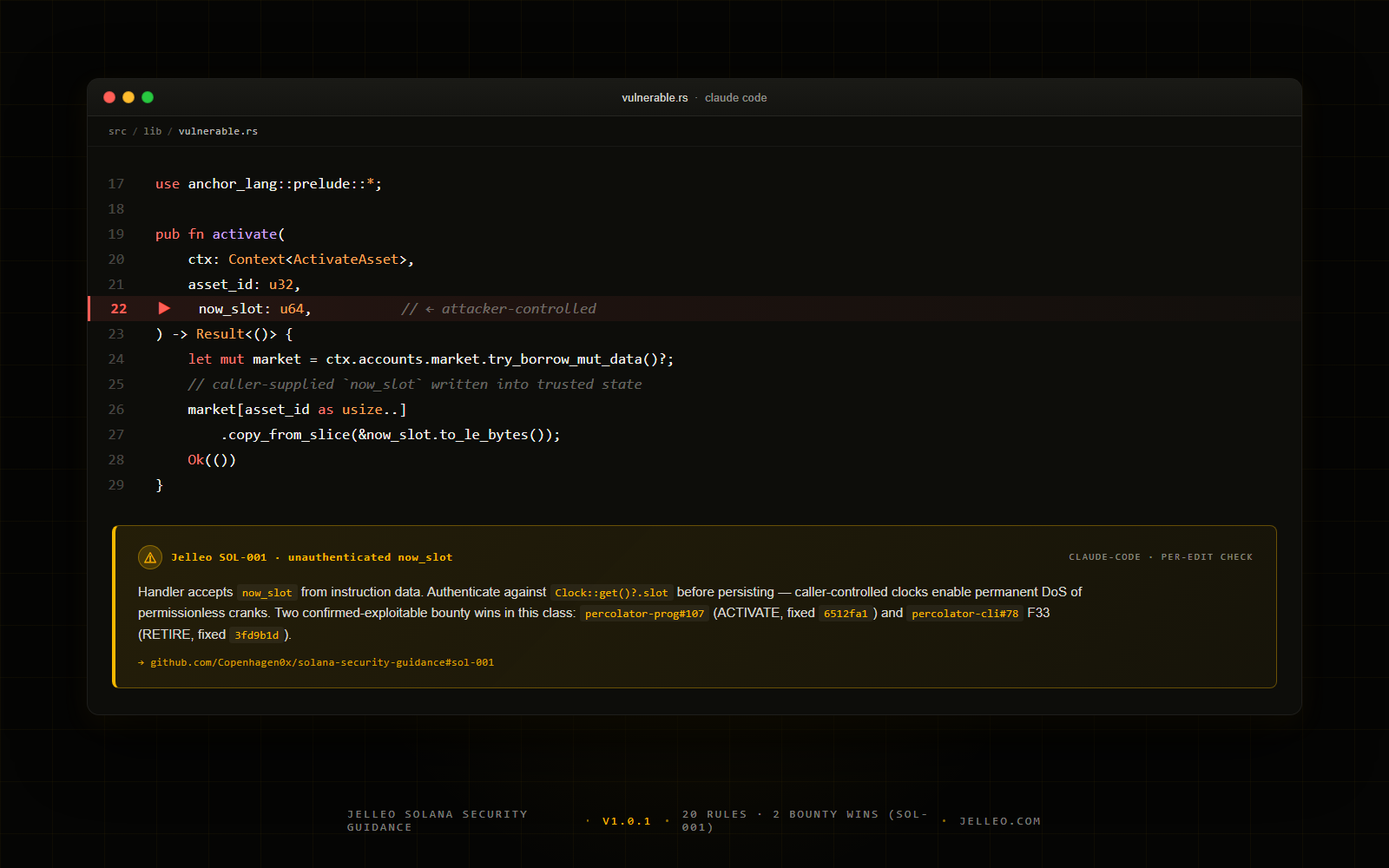Click the '// ← attacker-controlled' comment
1389x868 pixels.
click(x=498, y=309)
